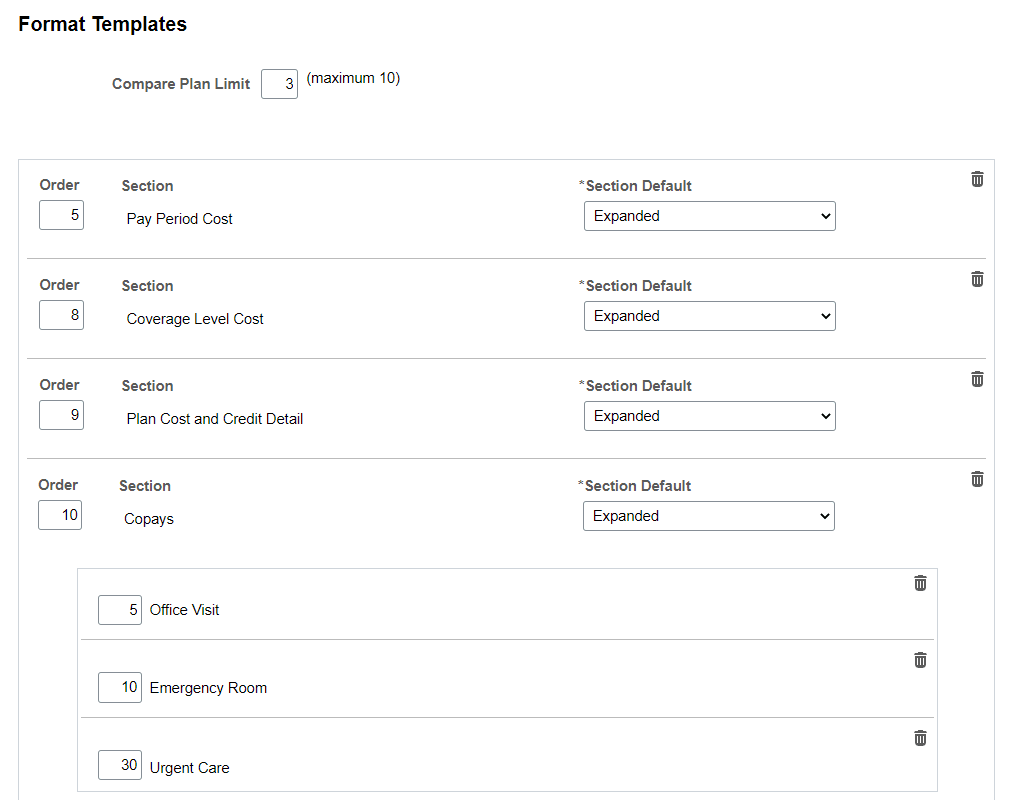The image size is (1013, 800).
Task: Select the Order field for Coverage Level Cost
Action: (x=61, y=315)
